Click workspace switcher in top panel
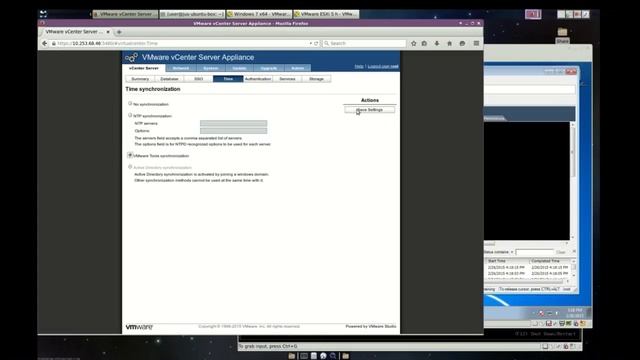The width and height of the screenshot is (640, 360). coord(533,14)
